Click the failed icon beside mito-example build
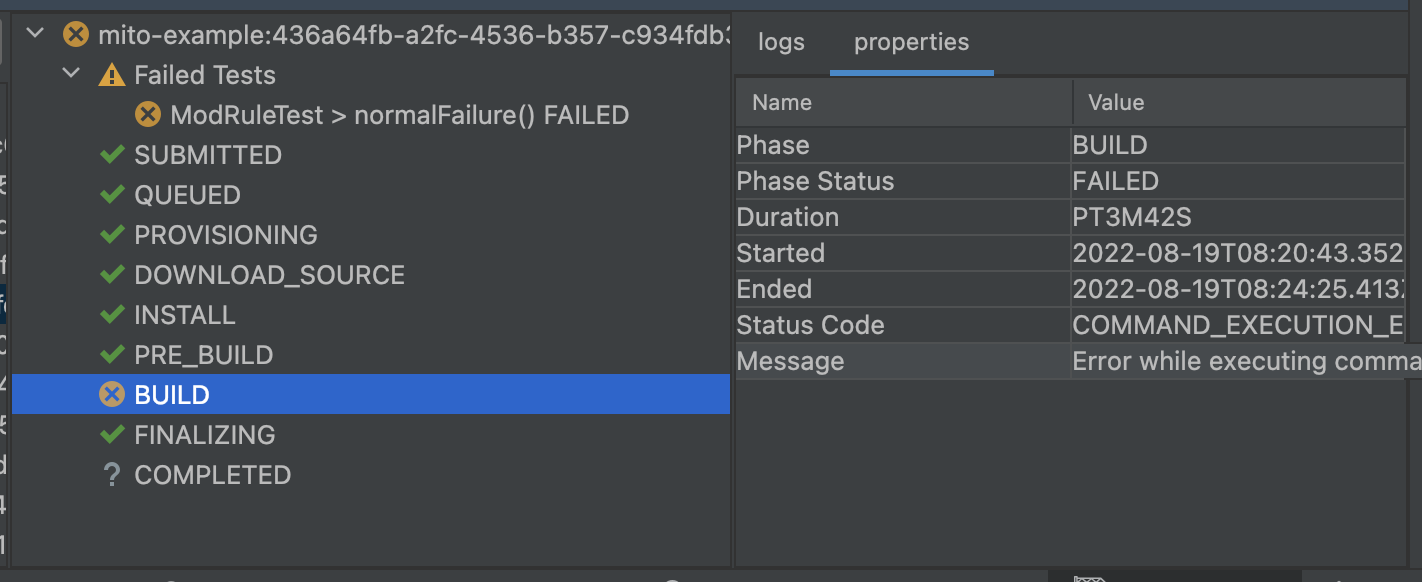This screenshot has width=1422, height=582. point(75,35)
